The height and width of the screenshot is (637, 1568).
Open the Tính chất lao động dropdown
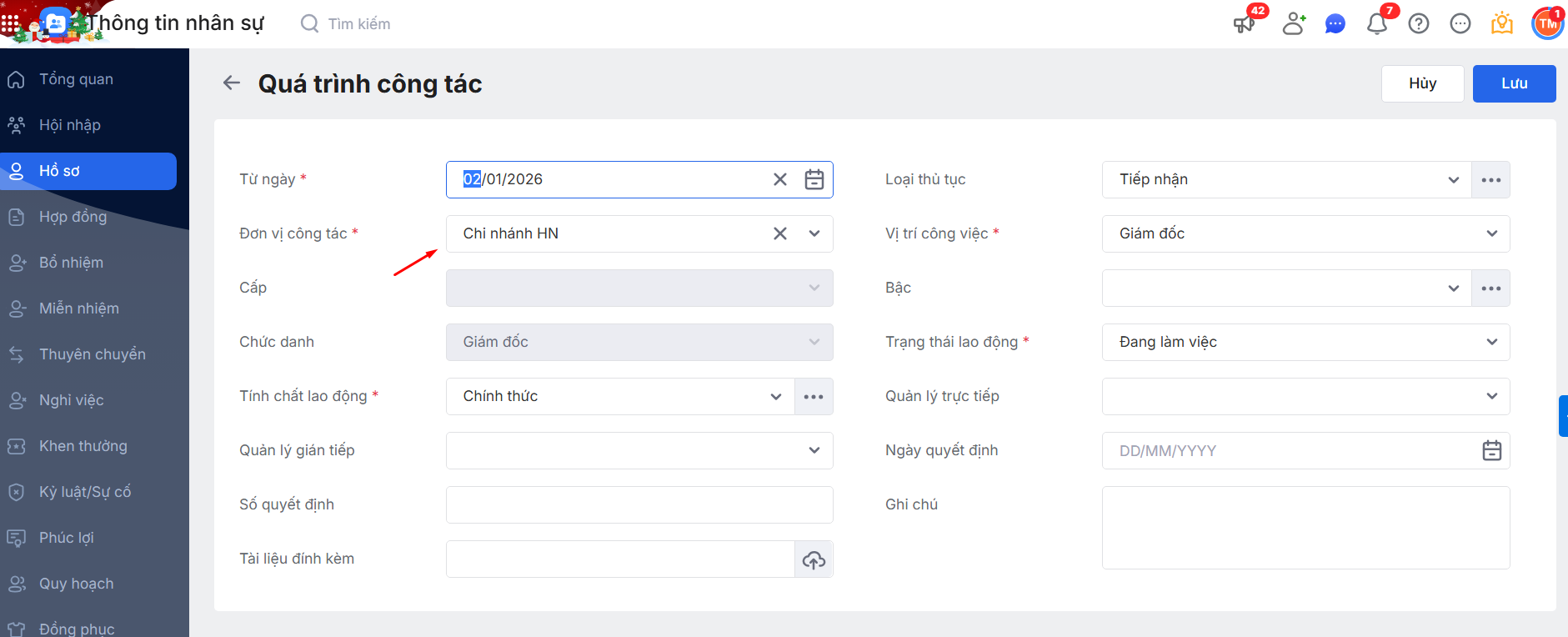click(x=776, y=396)
